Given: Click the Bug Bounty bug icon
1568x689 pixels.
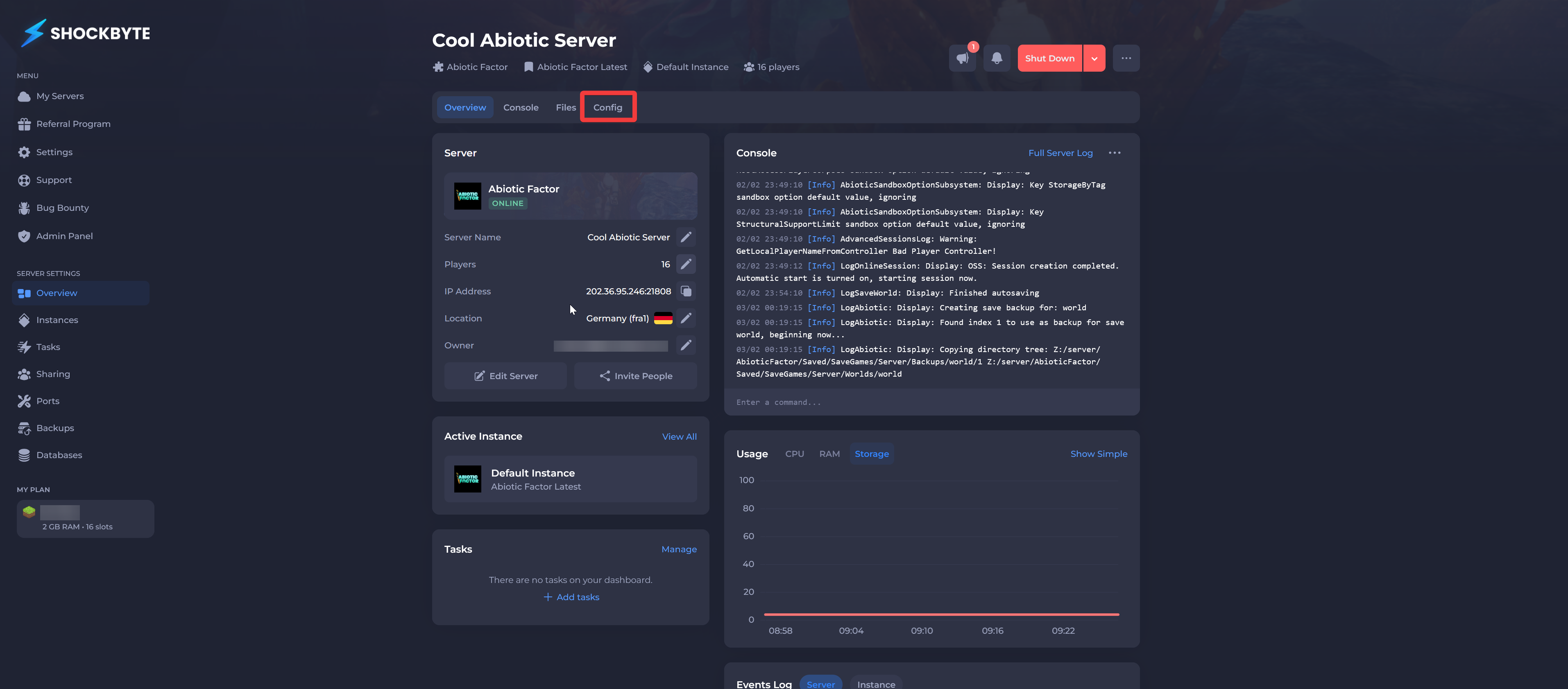Looking at the screenshot, I should click(x=24, y=208).
